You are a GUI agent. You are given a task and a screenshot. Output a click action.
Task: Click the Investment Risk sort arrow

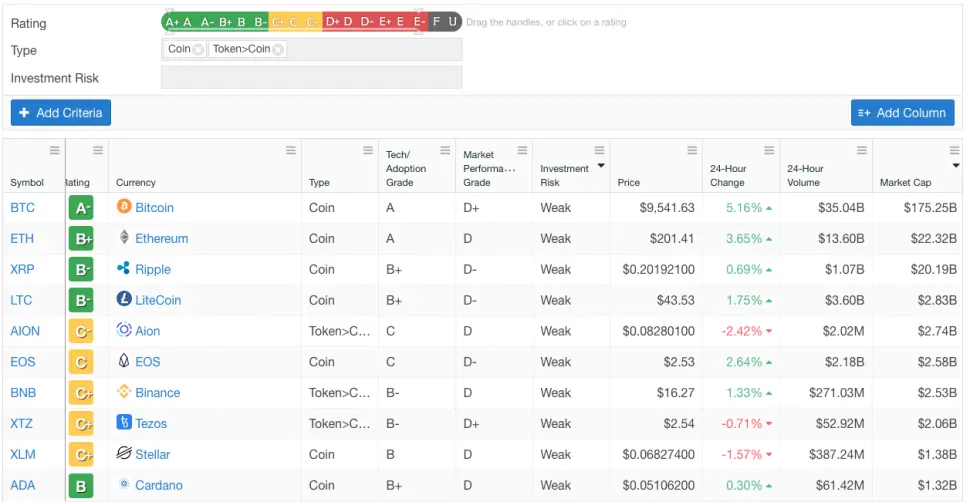(601, 165)
